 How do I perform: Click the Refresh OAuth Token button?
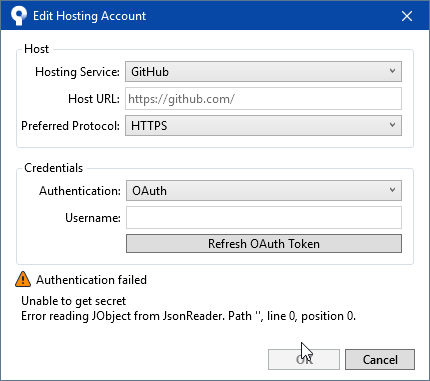(264, 244)
